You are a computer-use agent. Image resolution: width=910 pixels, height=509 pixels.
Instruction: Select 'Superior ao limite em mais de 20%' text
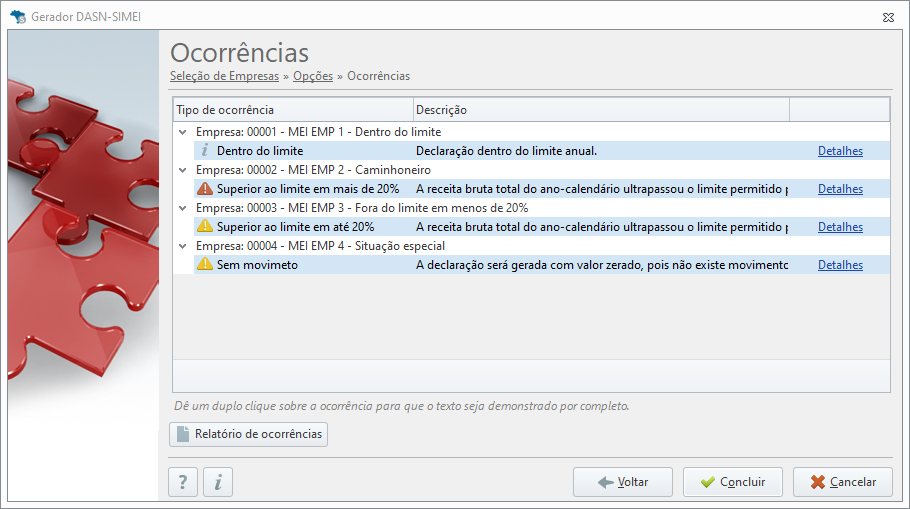coord(308,189)
